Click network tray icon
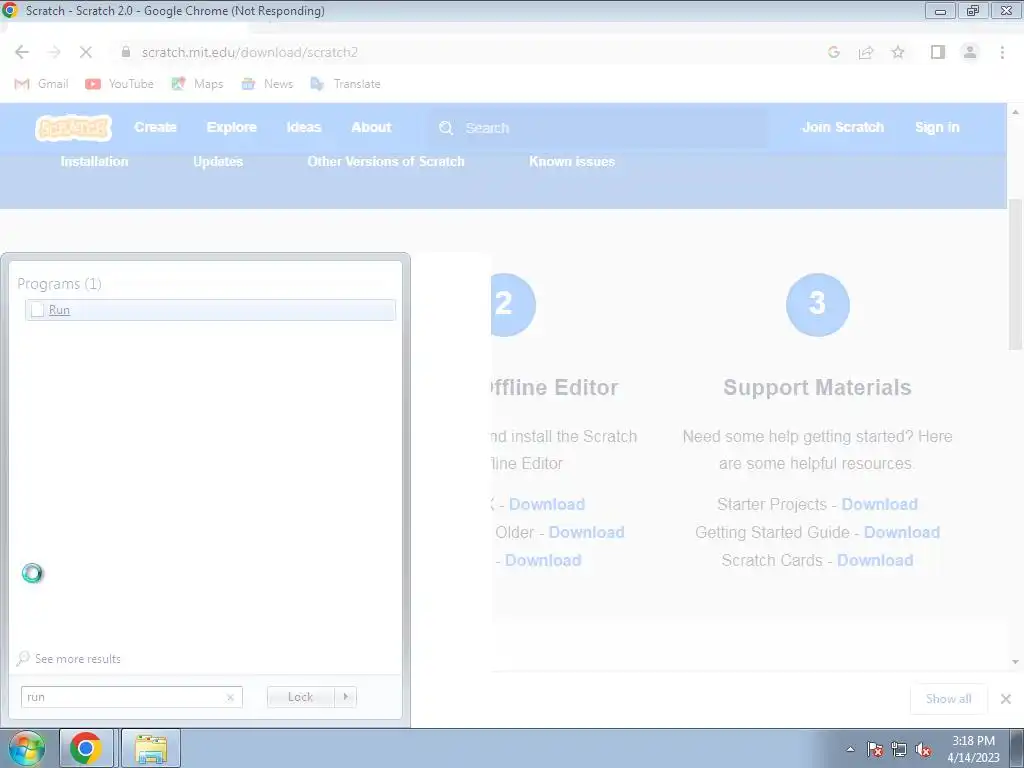This screenshot has height=768, width=1024. click(x=899, y=750)
